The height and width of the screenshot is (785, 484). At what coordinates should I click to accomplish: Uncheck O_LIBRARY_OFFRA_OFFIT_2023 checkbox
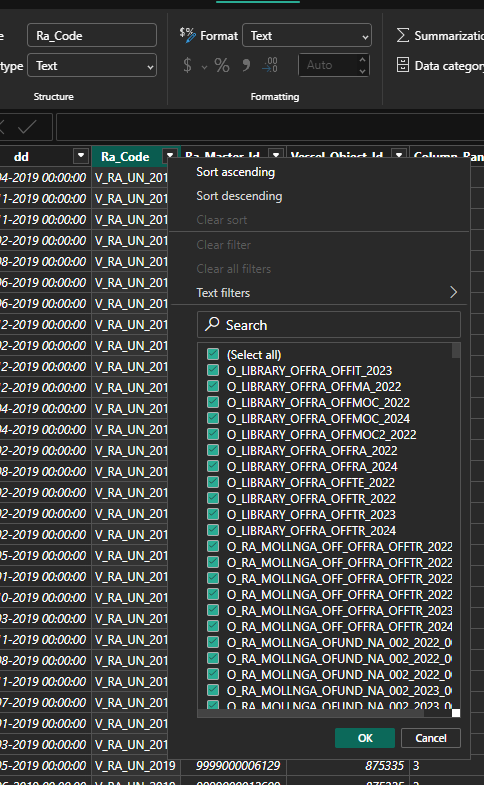[x=213, y=370]
